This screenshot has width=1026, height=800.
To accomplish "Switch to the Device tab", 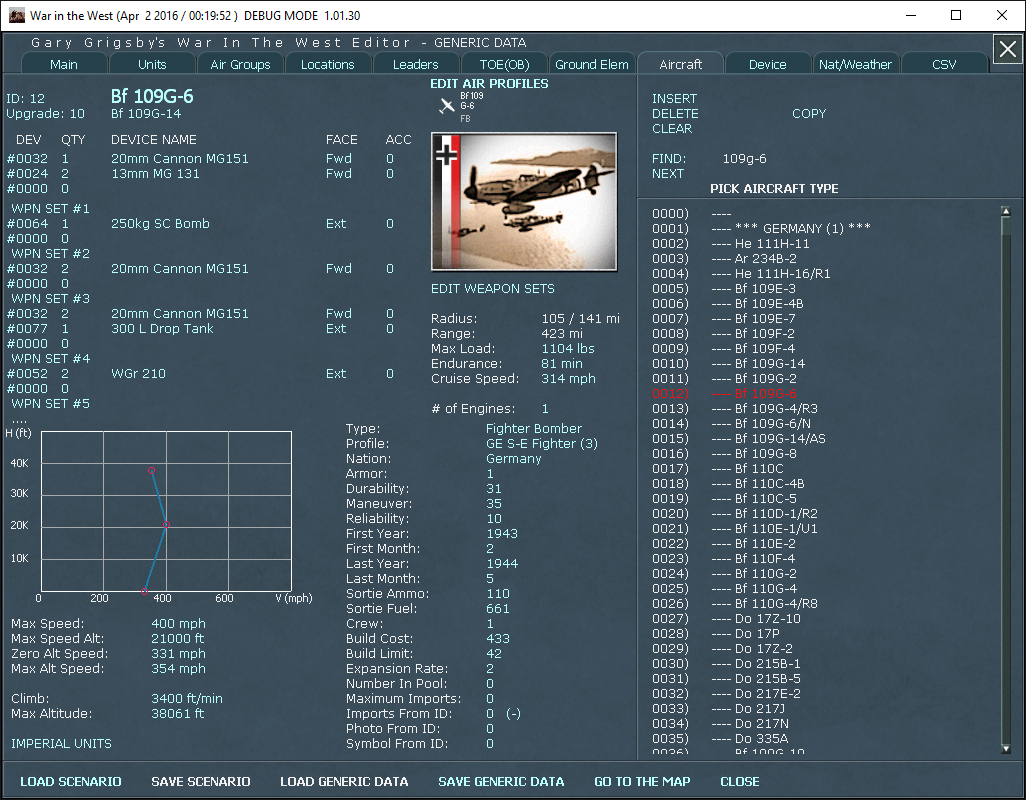I will click(x=767, y=63).
